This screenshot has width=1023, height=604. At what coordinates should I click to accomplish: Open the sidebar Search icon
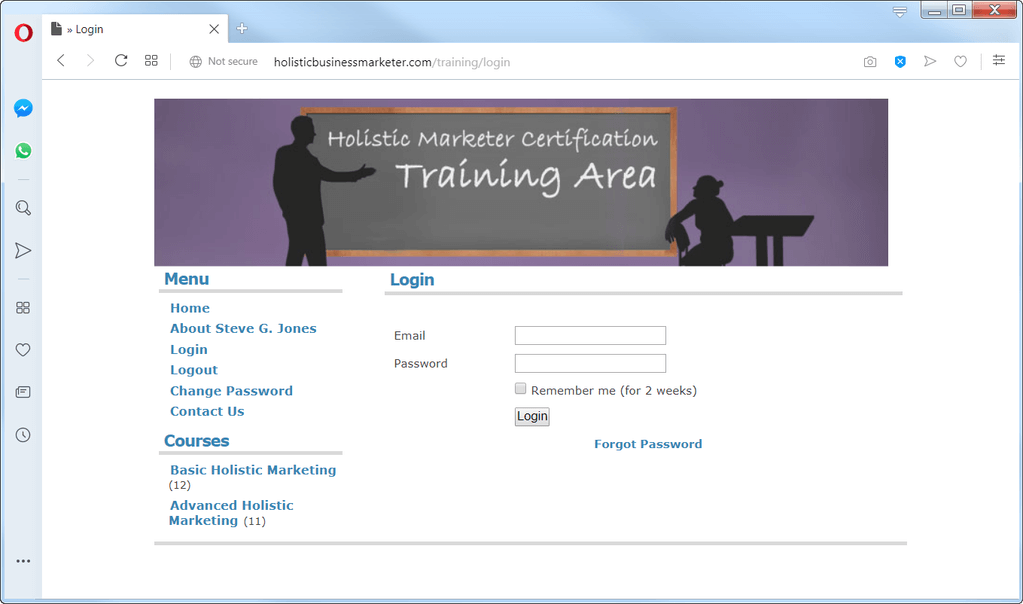click(23, 208)
